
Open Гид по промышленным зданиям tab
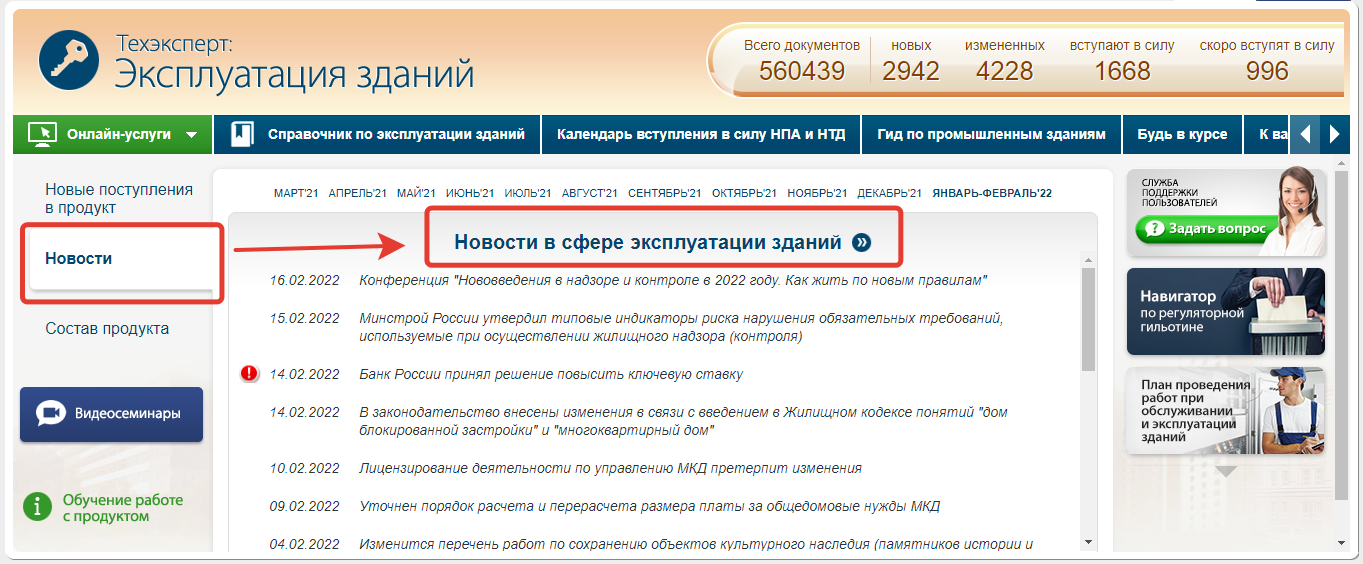coord(991,134)
